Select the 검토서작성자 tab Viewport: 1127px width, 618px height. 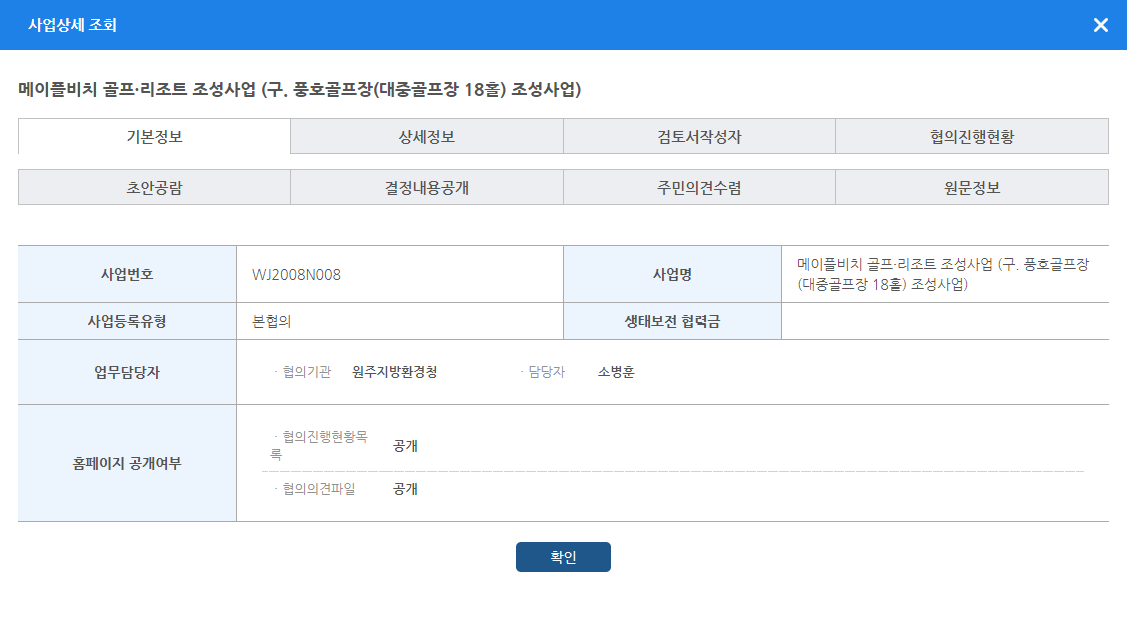[x=699, y=137]
